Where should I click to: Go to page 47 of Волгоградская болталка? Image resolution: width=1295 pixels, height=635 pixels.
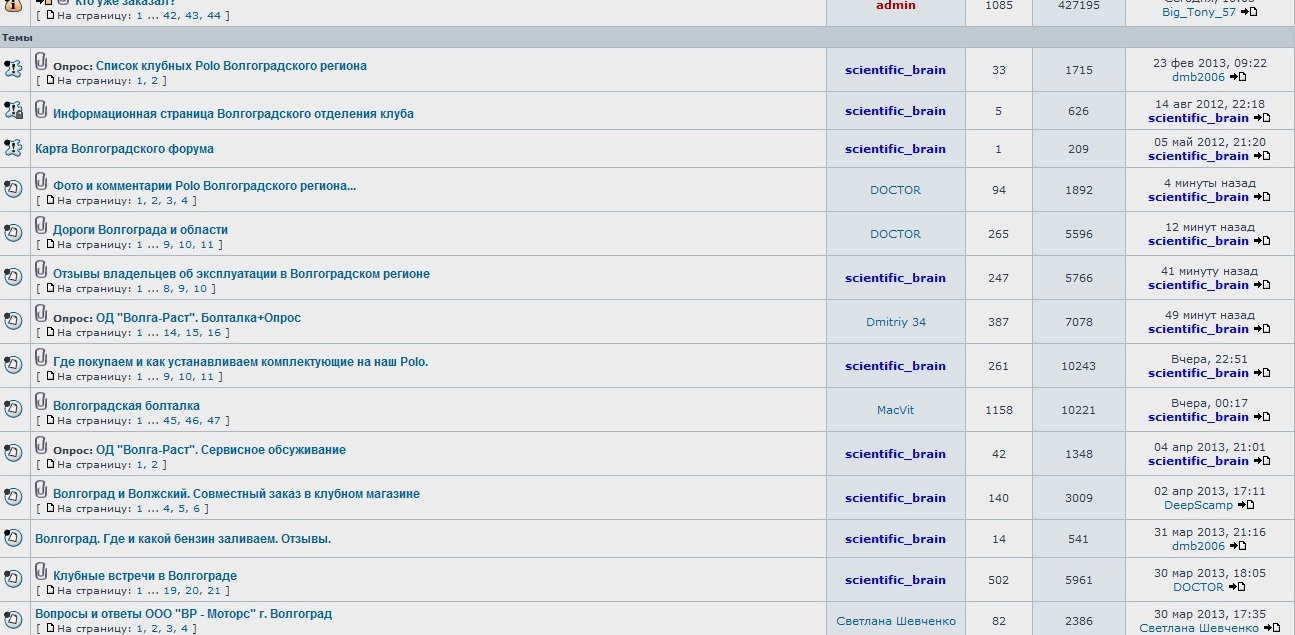[213, 421]
